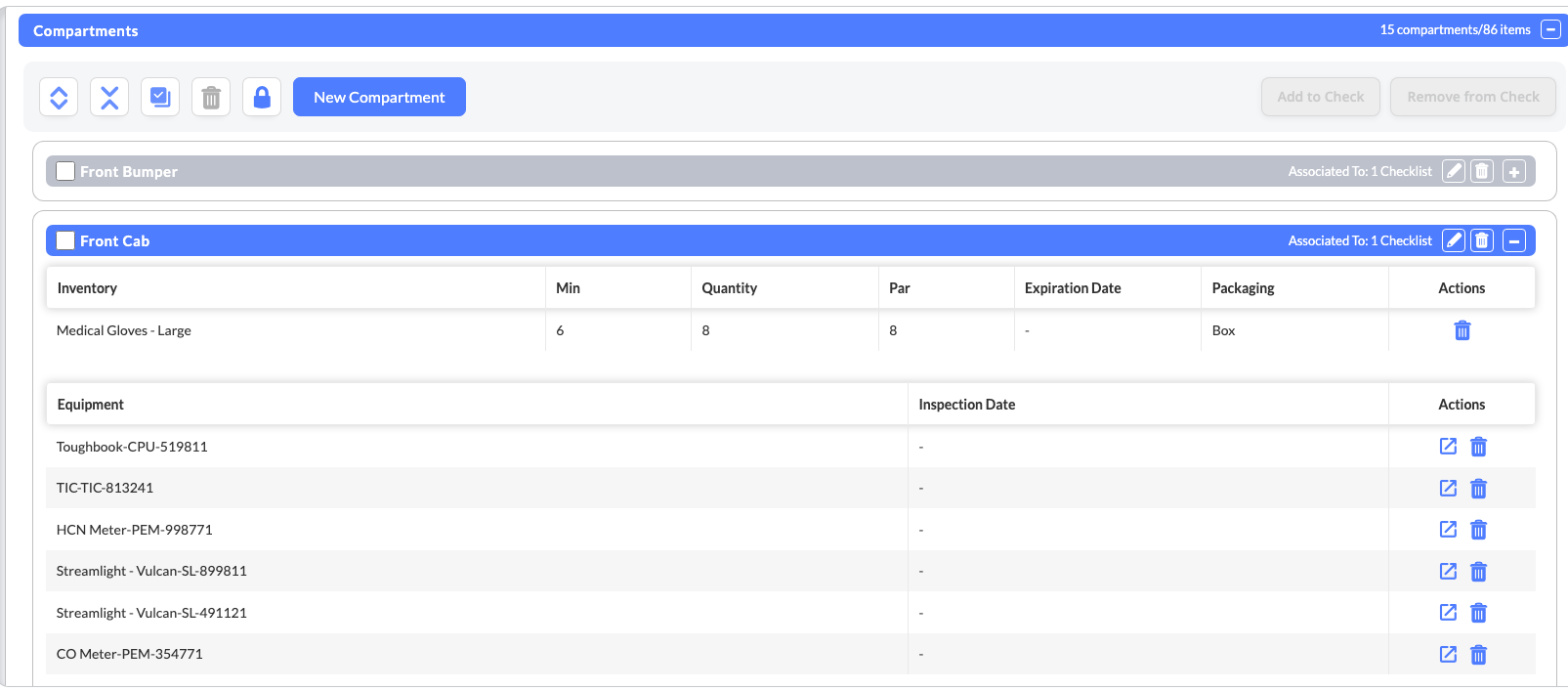This screenshot has height=691, width=1568.
Task: Collapse the Compartments panel with minus icon
Action: point(1550,29)
